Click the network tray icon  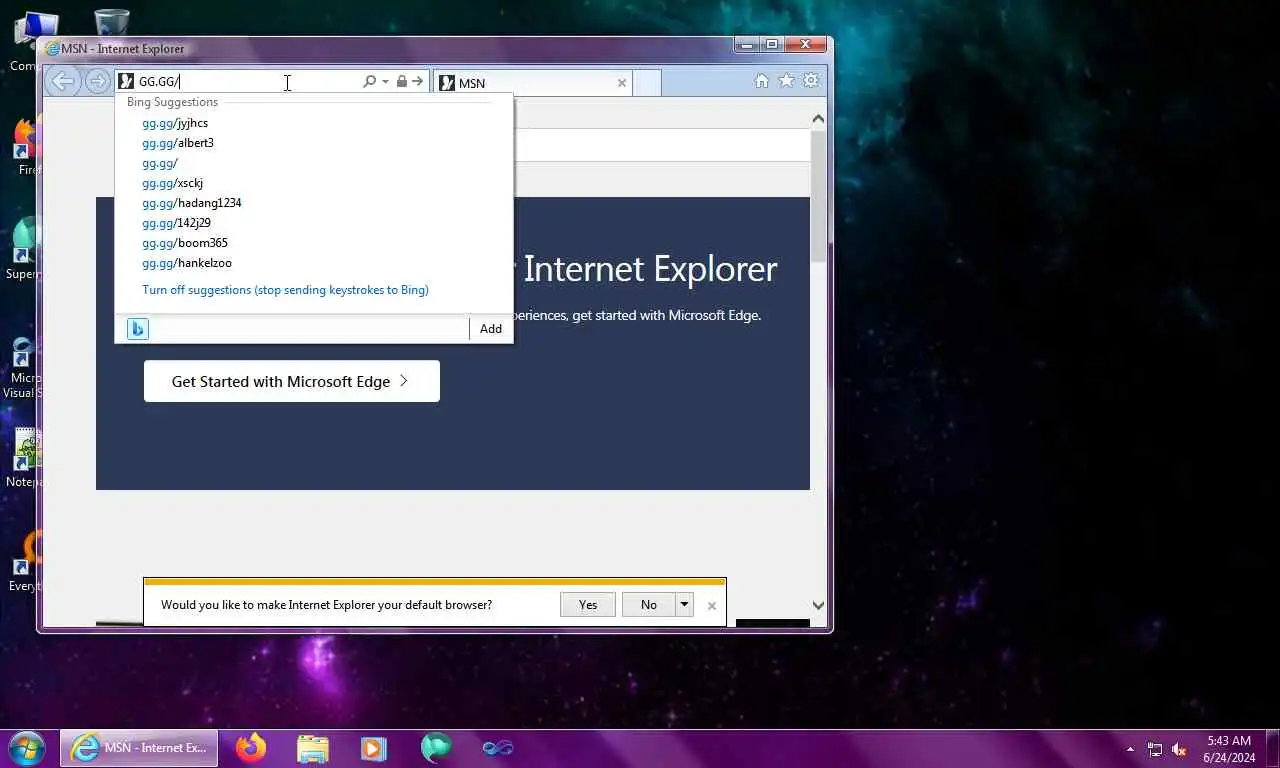tap(1155, 749)
